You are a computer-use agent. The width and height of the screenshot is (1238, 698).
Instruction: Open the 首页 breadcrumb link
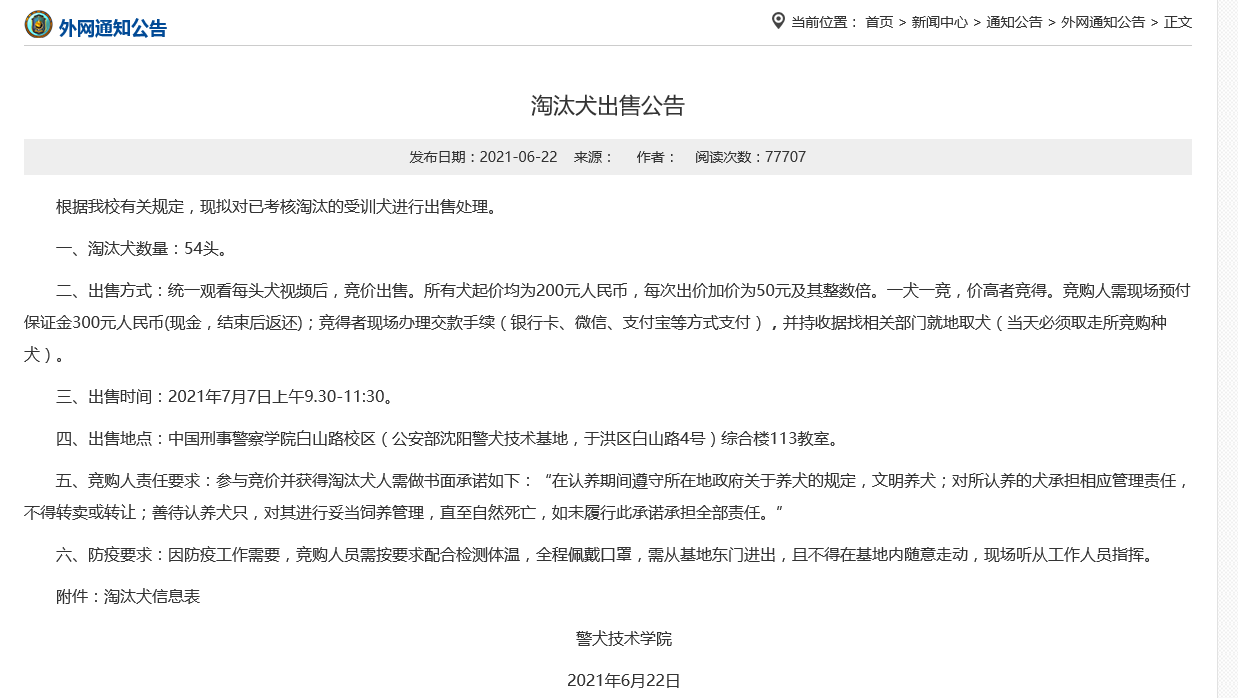(x=879, y=22)
